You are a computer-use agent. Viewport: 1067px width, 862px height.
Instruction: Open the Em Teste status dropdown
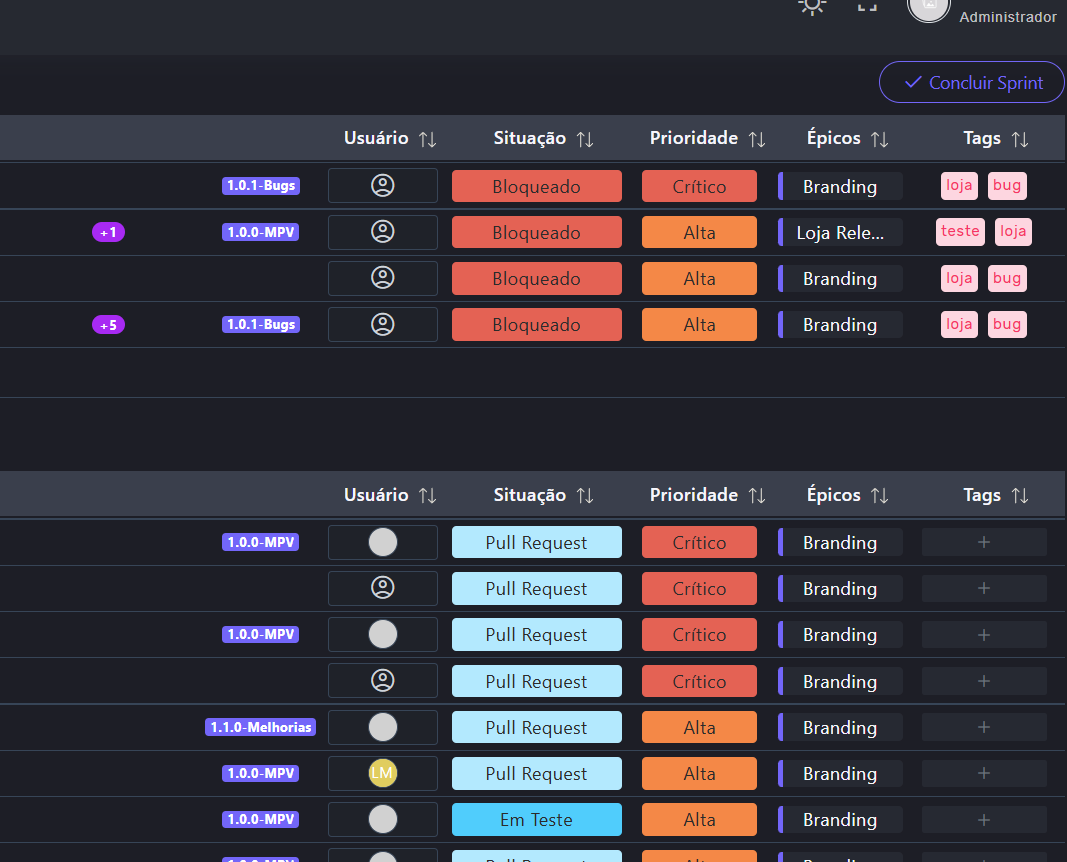pos(536,819)
